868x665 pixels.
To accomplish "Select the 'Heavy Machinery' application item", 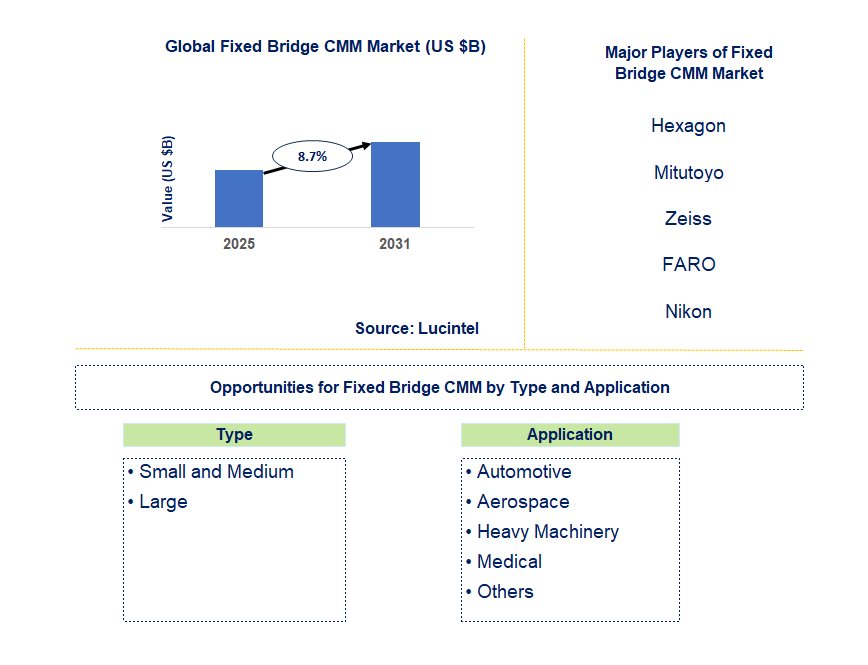I will pyautogui.click(x=548, y=532).
